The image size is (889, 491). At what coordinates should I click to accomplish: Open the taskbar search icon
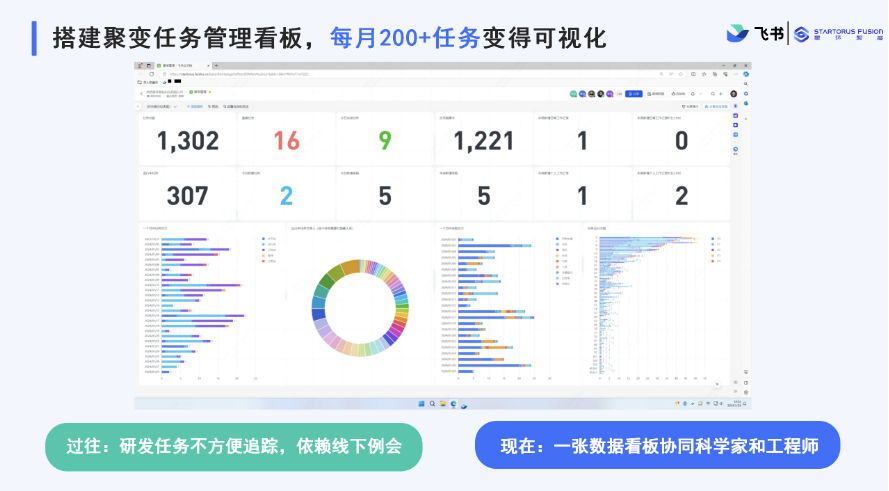[431, 403]
